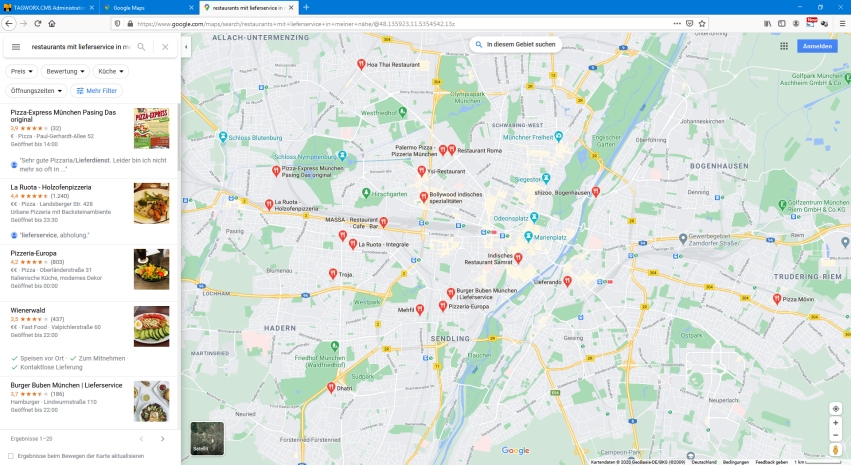Select the Street View pegman icon

pyautogui.click(x=835, y=450)
